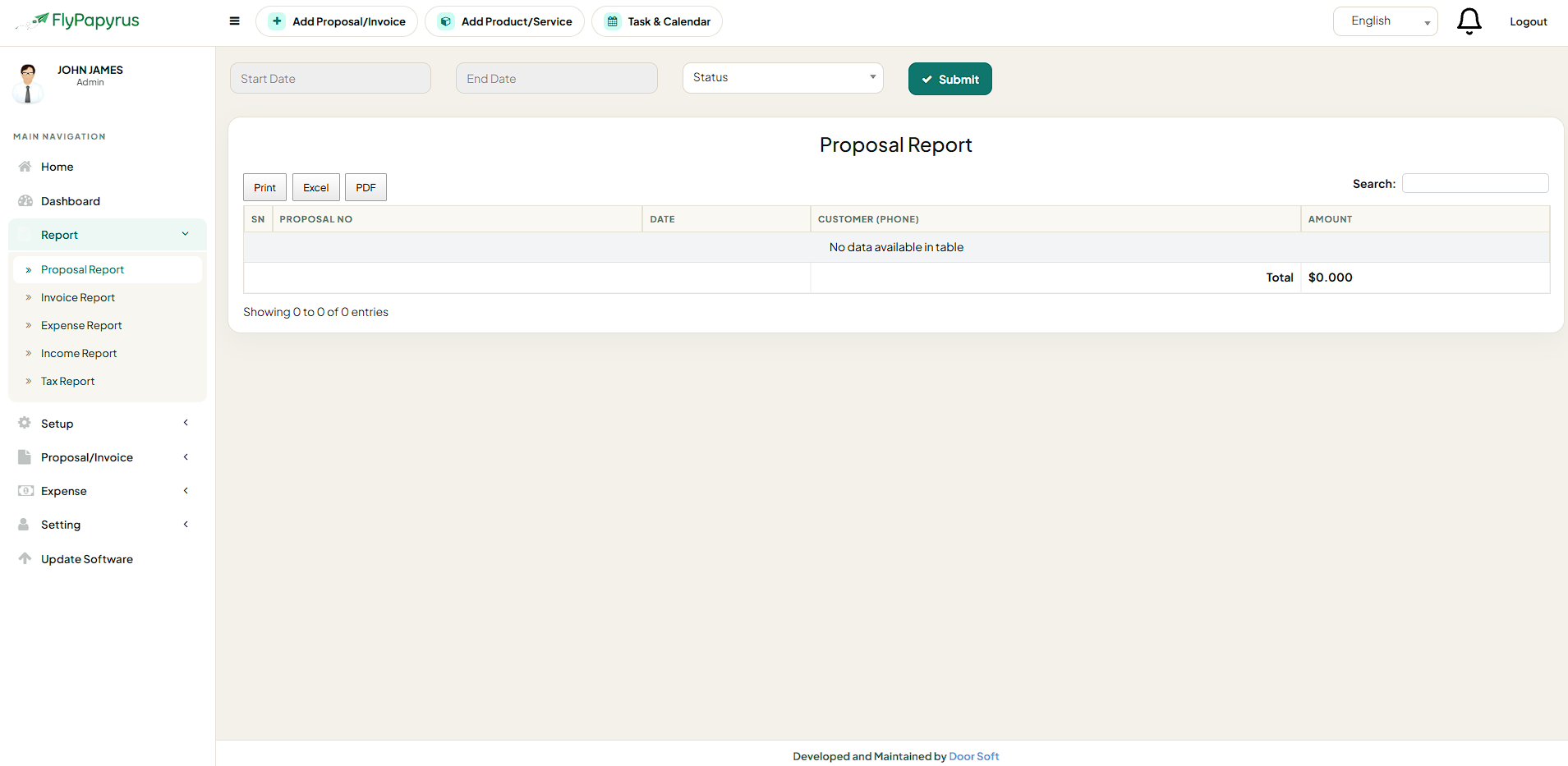Expand the Setting menu chevron
The width and height of the screenshot is (1568, 766).
(x=186, y=525)
